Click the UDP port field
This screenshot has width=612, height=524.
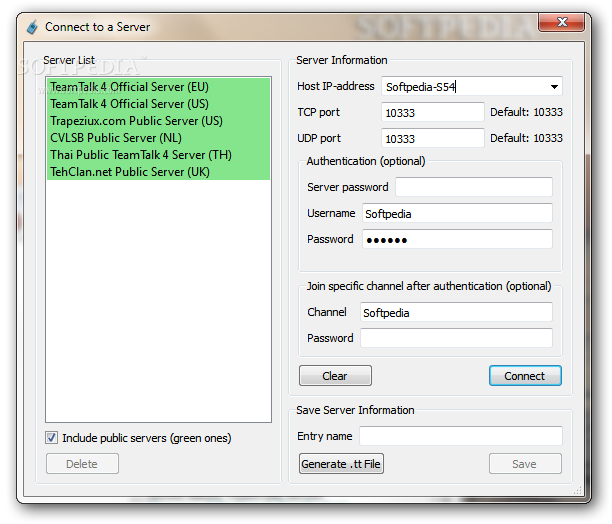click(x=433, y=138)
